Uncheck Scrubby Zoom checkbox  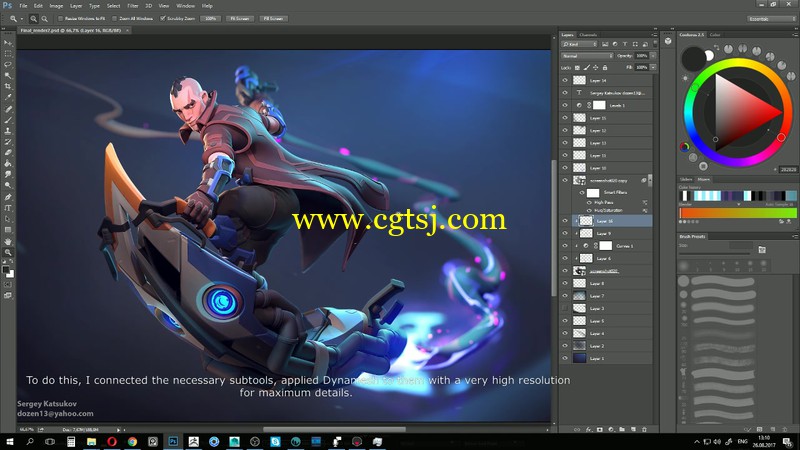(x=163, y=18)
